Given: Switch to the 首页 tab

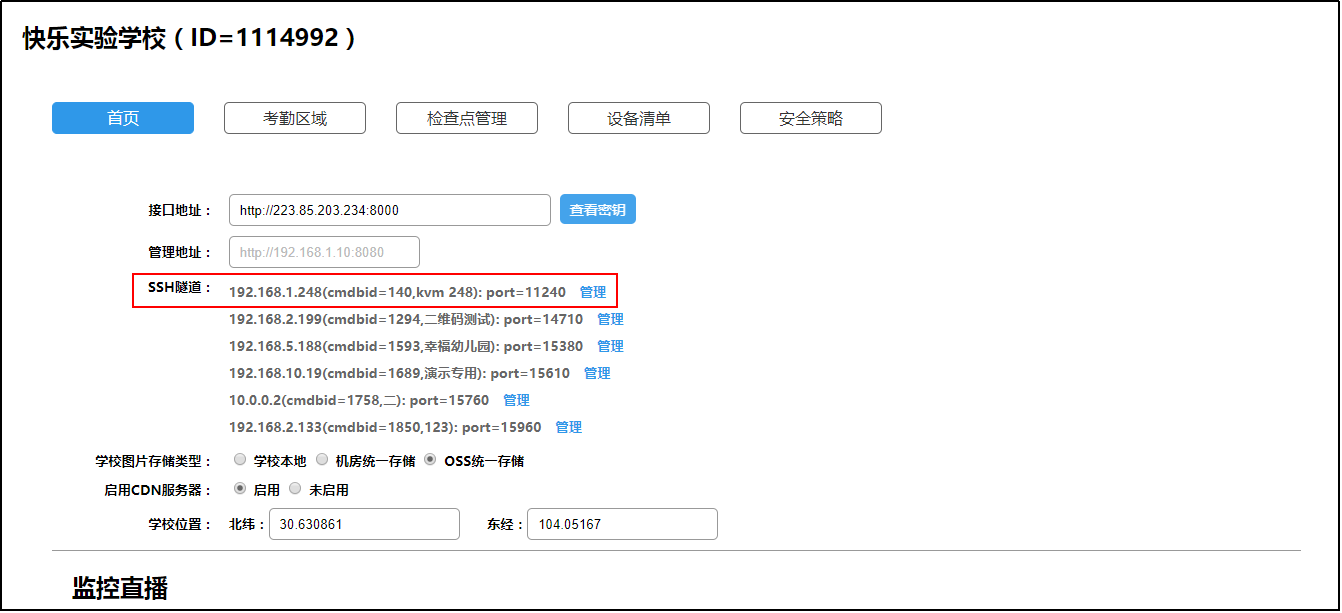Looking at the screenshot, I should pos(123,118).
